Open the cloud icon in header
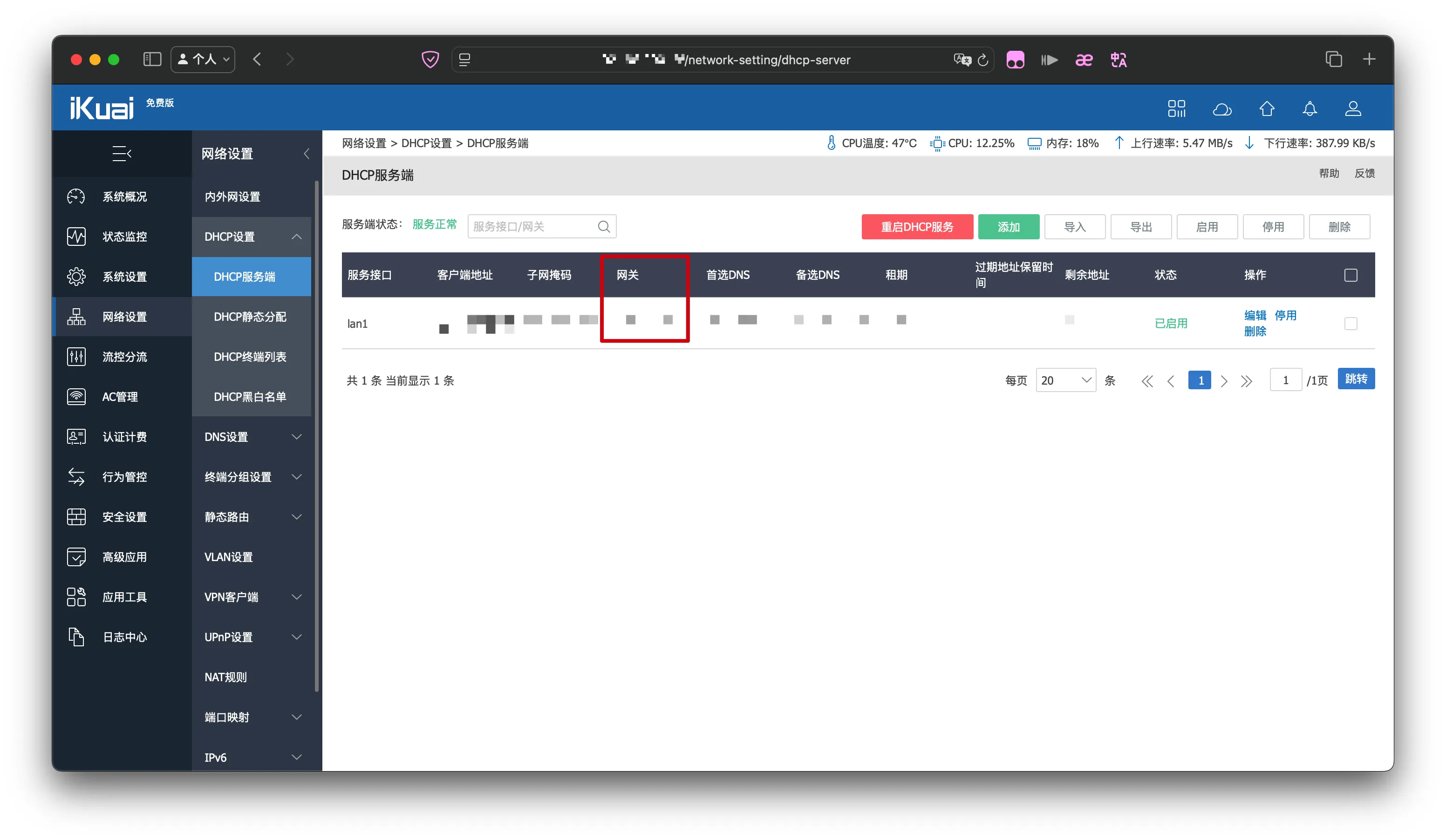Image resolution: width=1446 pixels, height=840 pixels. (x=1222, y=109)
